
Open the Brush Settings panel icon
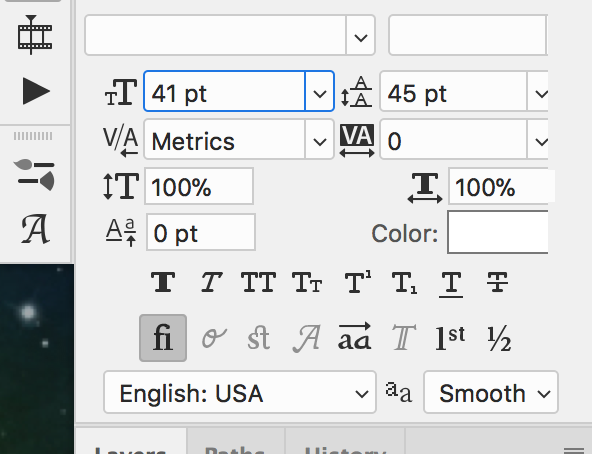coord(36,174)
